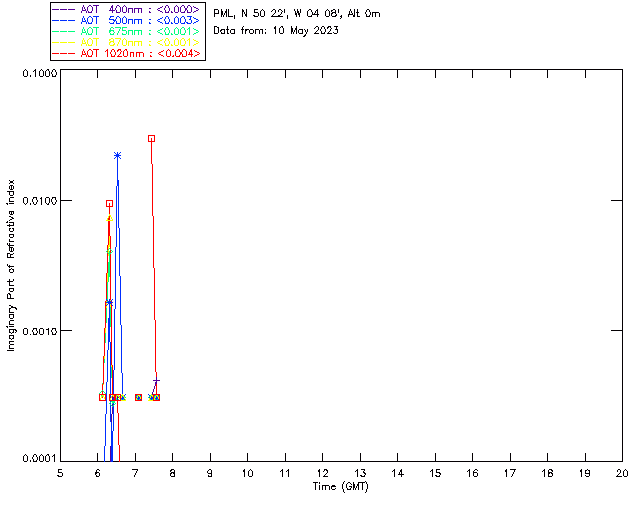Click the x-axis tick label 19
Image resolution: width=640 pixels, height=512 pixels.
(x=585, y=473)
